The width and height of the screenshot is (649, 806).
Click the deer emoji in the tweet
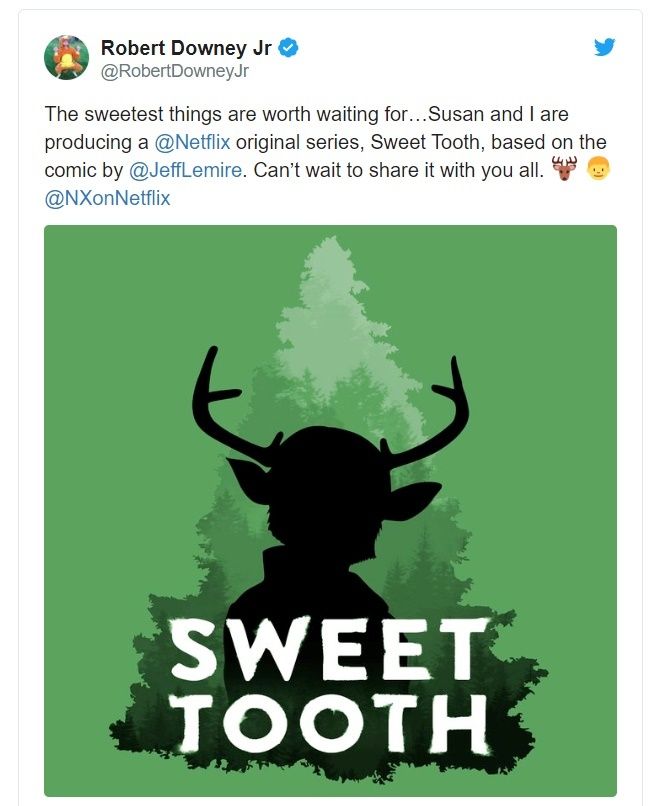[562, 170]
